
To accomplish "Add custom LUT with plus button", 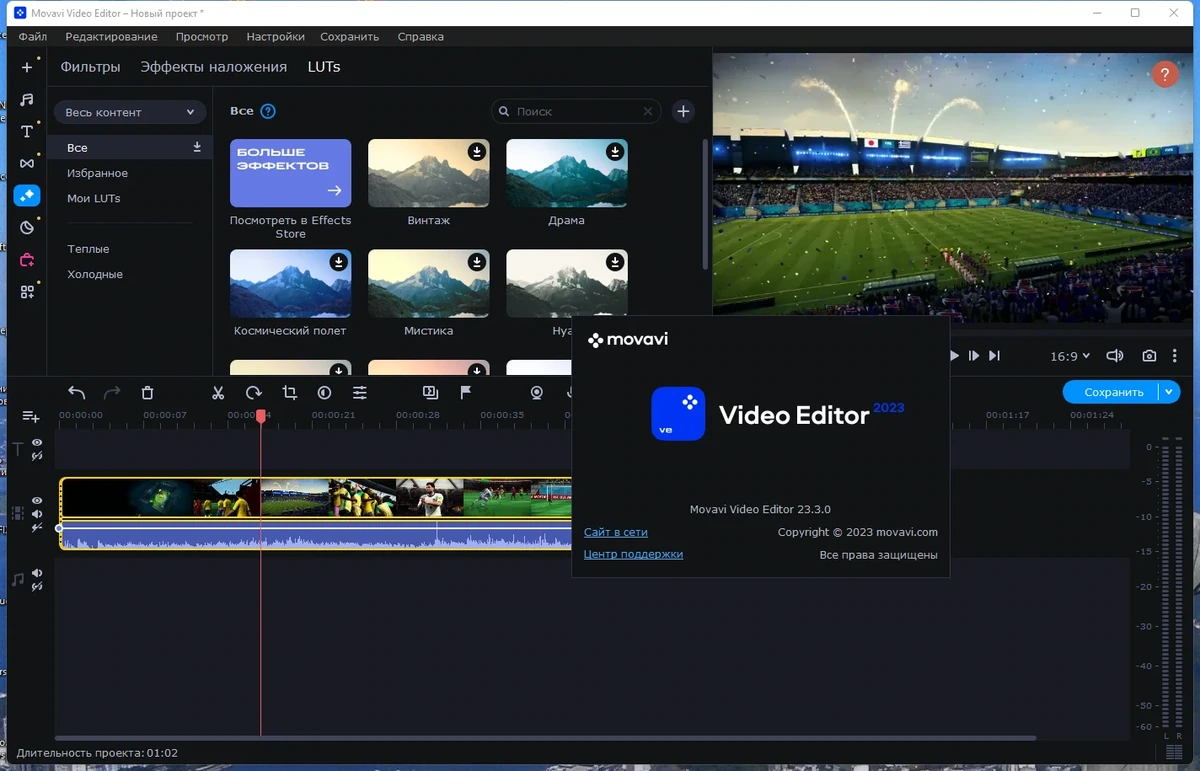I will (x=683, y=111).
